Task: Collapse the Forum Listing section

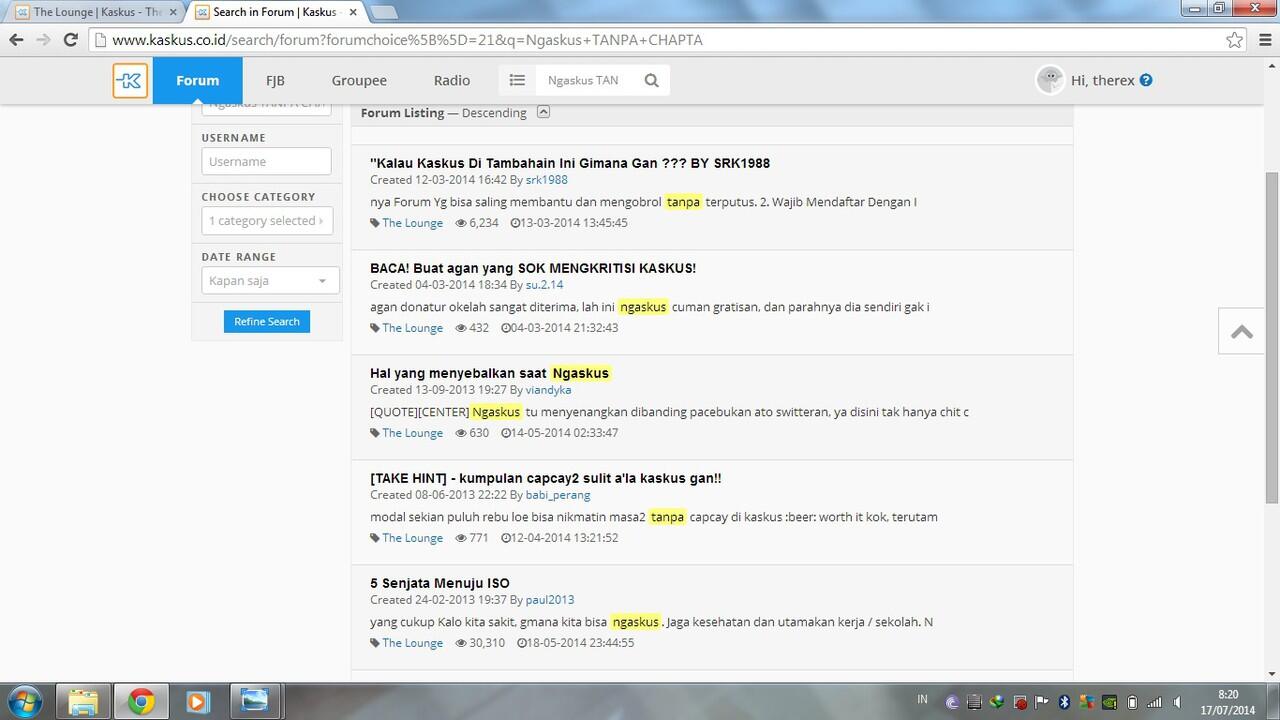Action: click(x=543, y=112)
